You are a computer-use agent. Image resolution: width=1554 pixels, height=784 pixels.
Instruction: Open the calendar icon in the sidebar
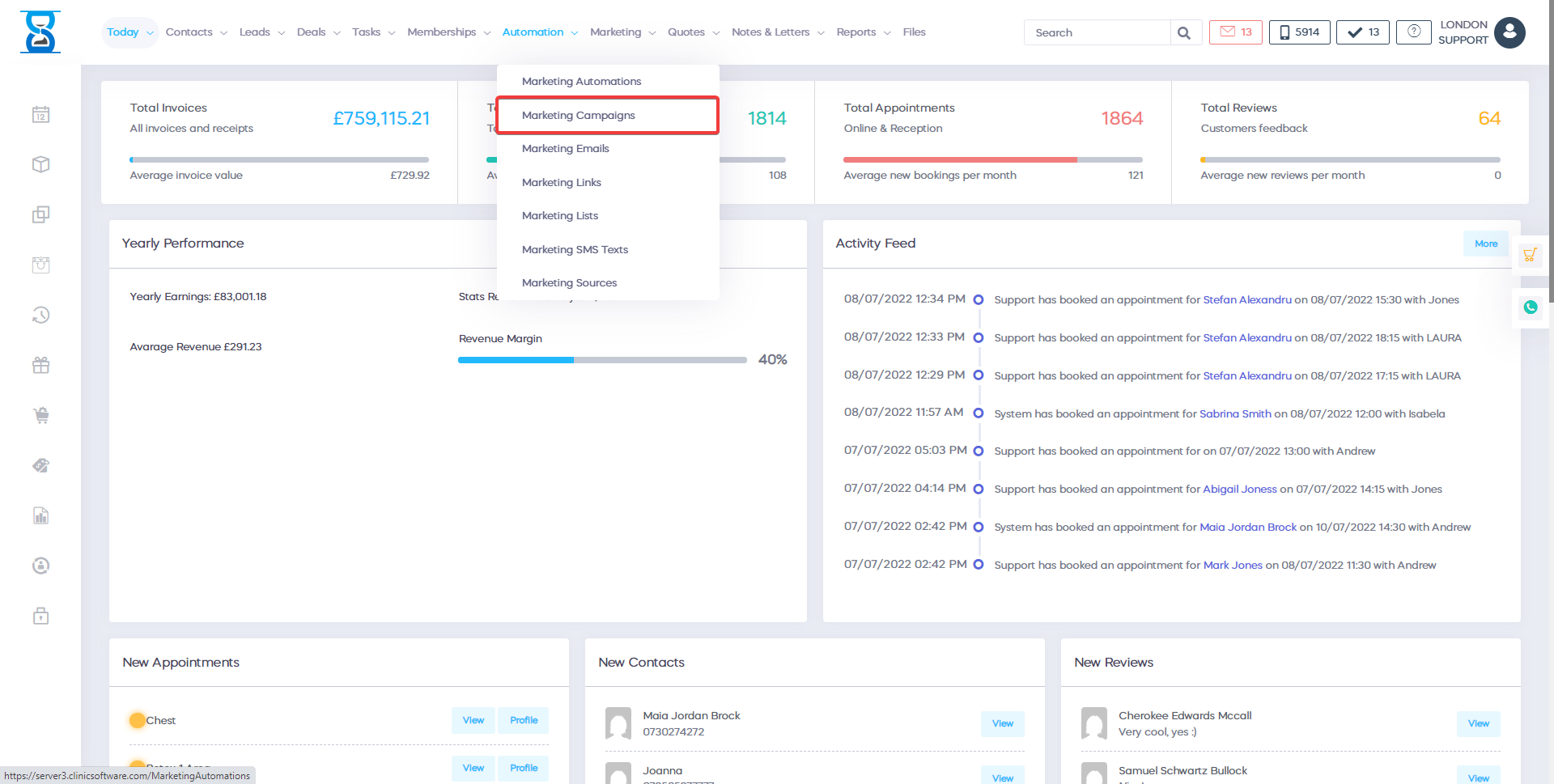tap(41, 115)
